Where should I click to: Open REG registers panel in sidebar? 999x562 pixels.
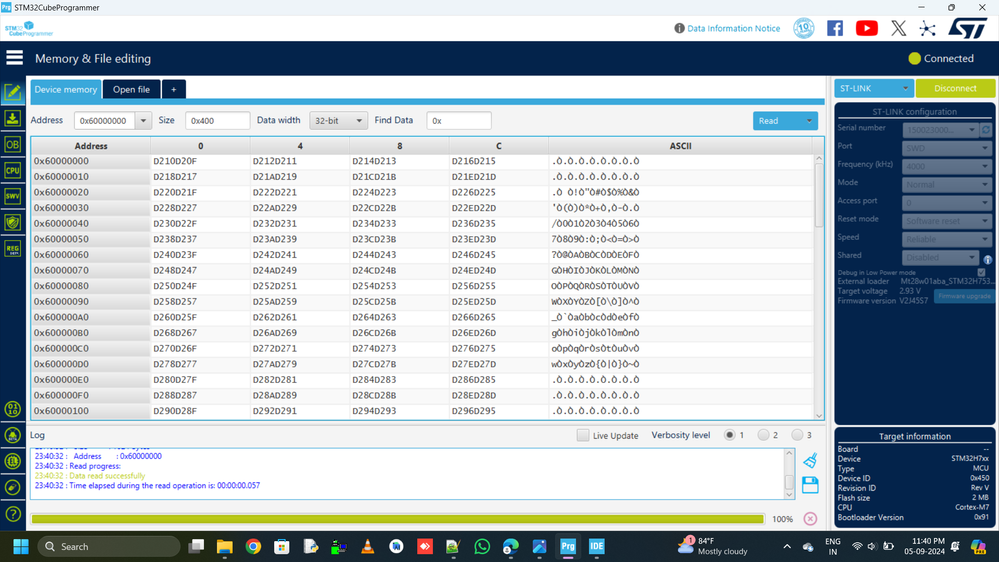(x=13, y=249)
